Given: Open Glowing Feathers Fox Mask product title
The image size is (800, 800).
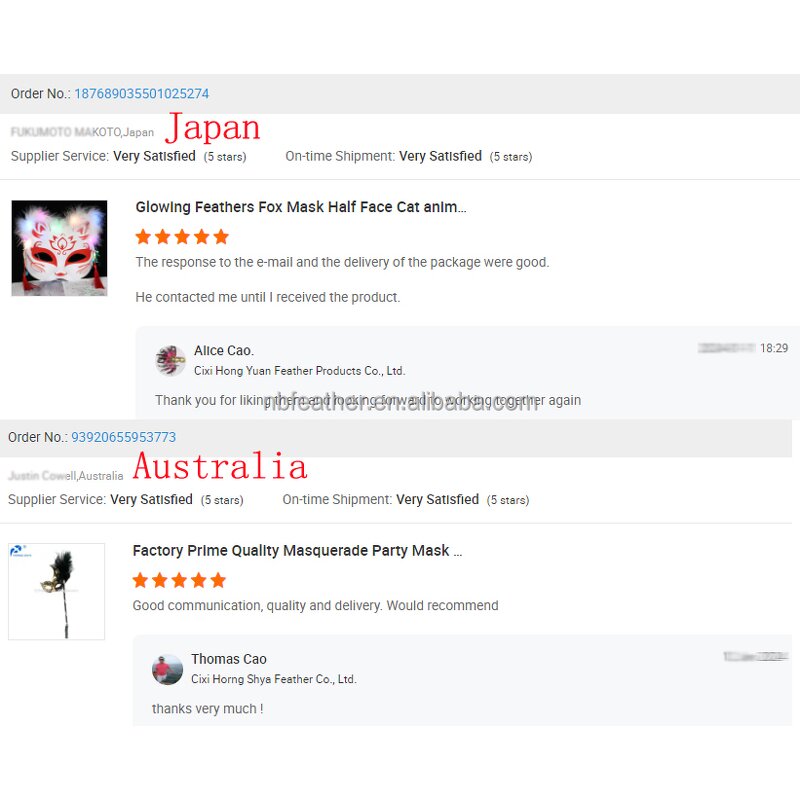Looking at the screenshot, I should (x=301, y=207).
